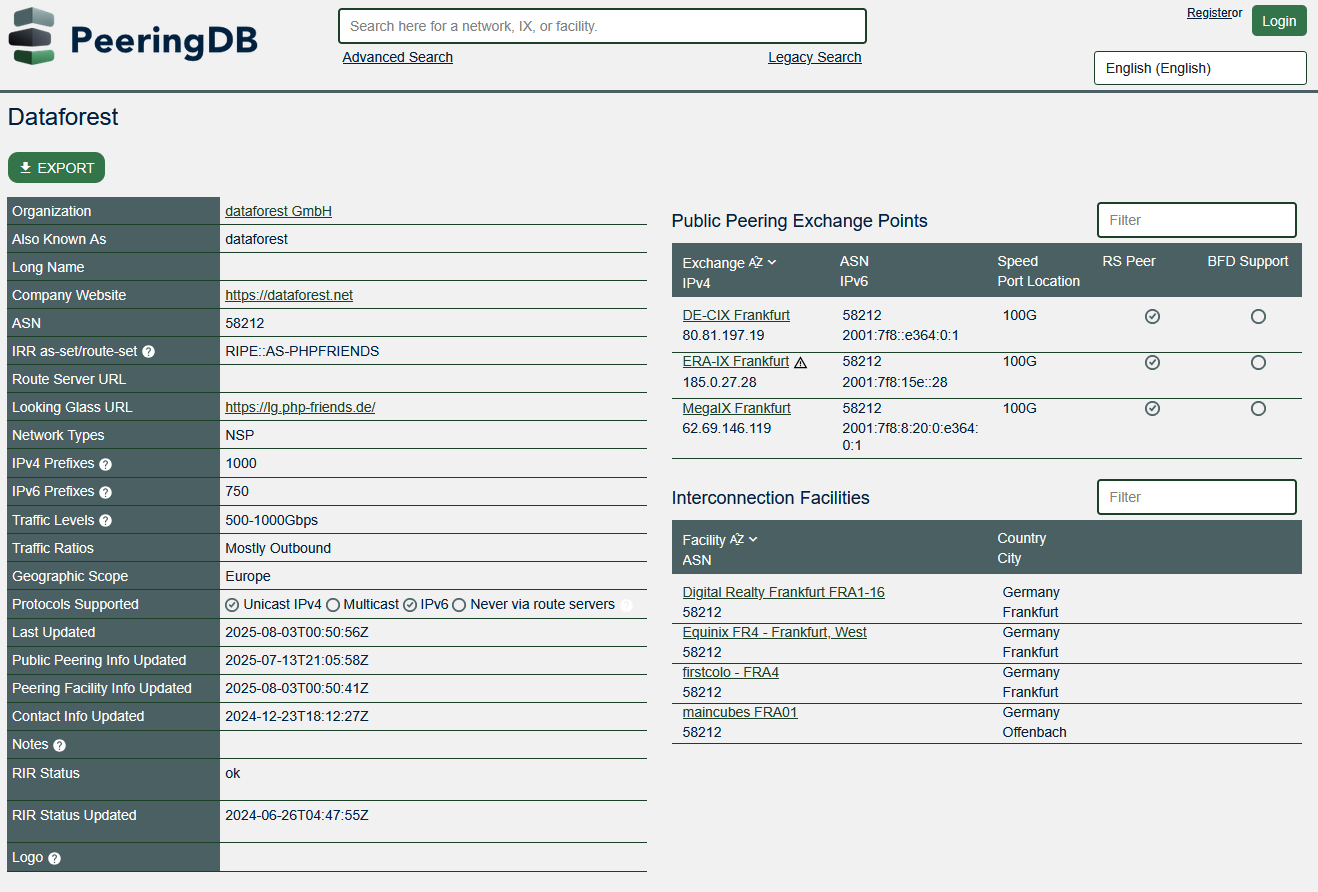
Task: Click the Protocols Supported info icon
Action: click(626, 604)
